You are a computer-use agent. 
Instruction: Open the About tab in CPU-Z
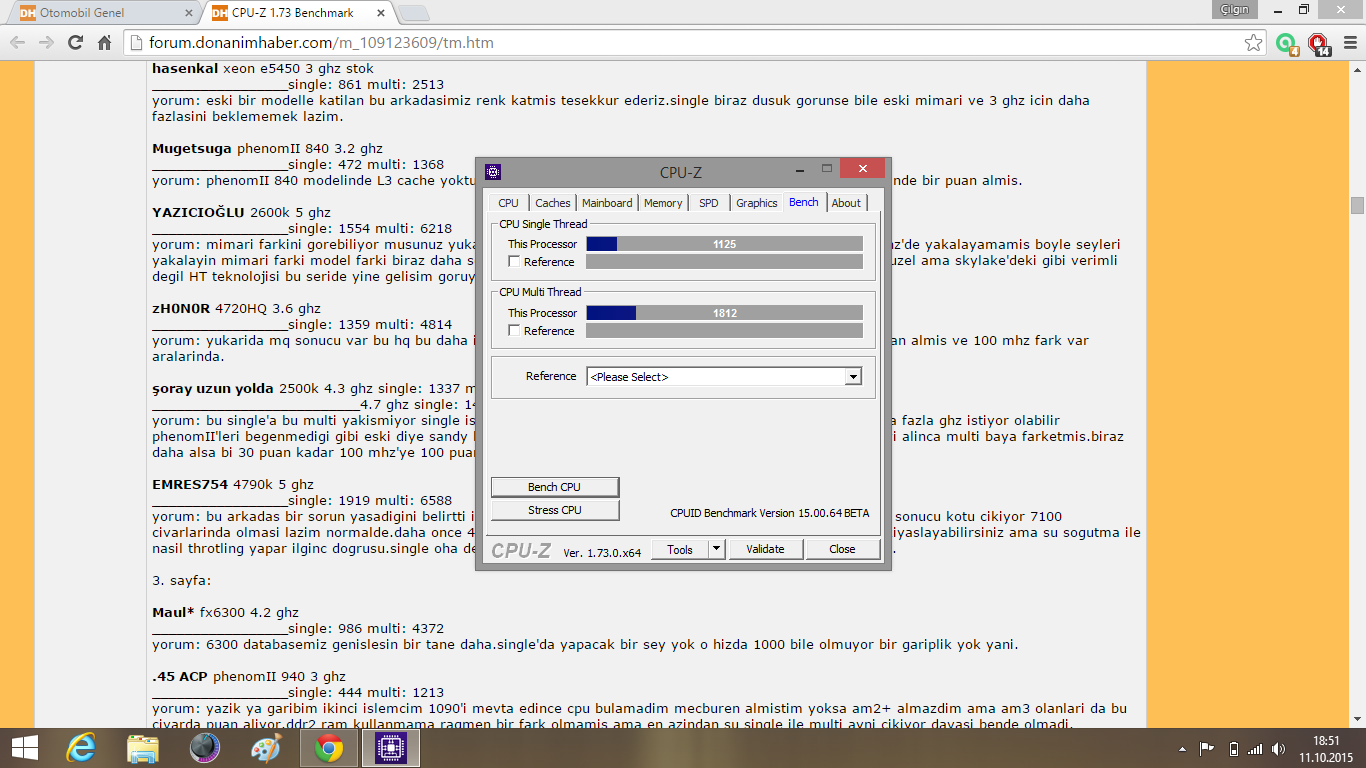[x=846, y=203]
